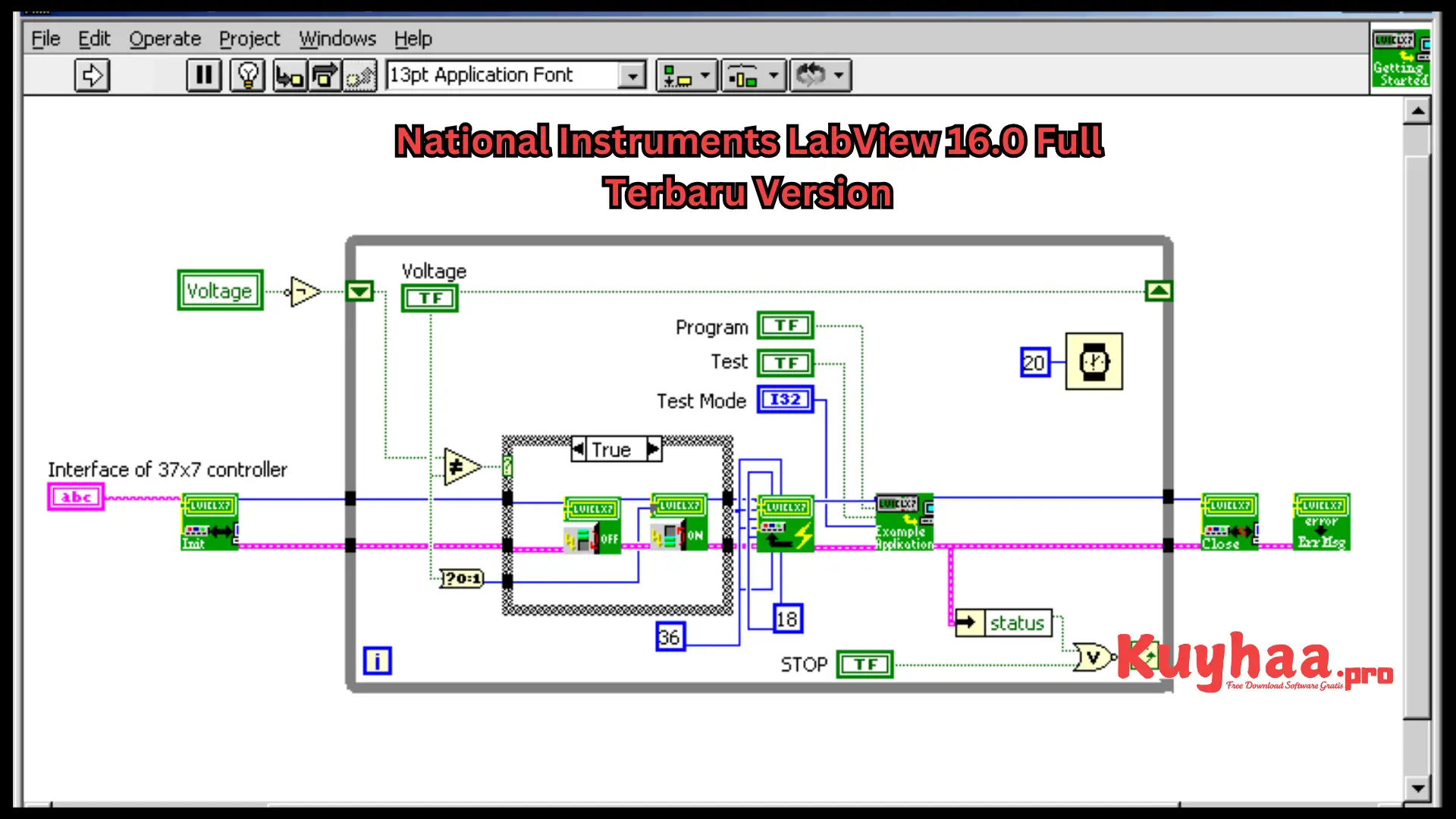Select the STOP TF boolean terminal
The width and height of the screenshot is (1456, 819).
(865, 664)
